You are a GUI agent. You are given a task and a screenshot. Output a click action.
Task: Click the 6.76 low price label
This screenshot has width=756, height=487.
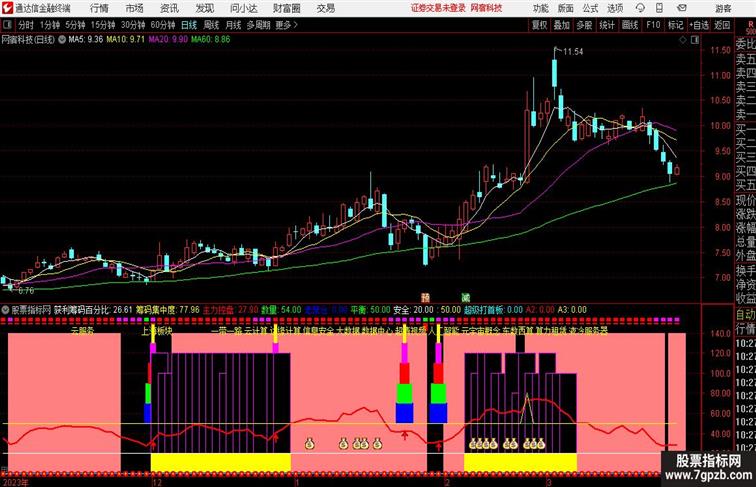tap(26, 291)
